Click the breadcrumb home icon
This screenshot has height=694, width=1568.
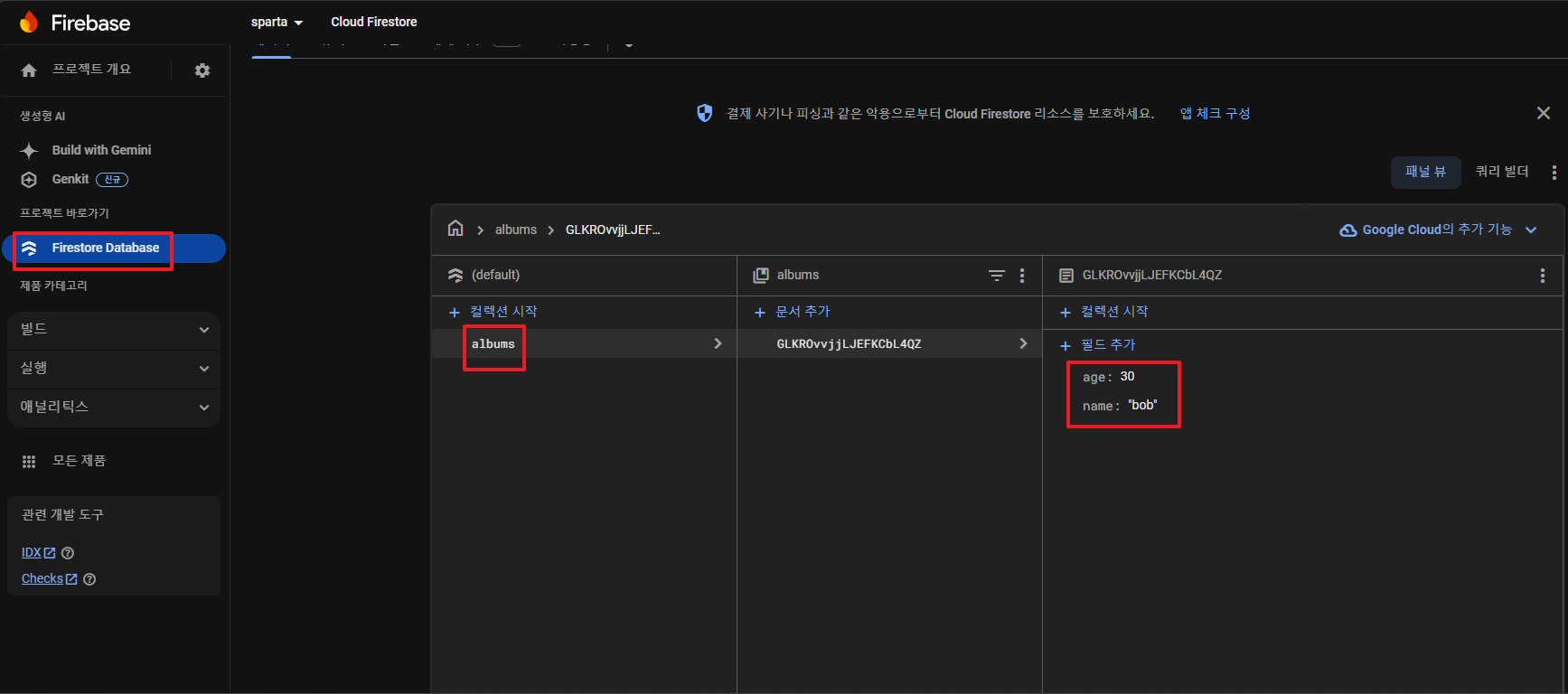click(x=455, y=229)
